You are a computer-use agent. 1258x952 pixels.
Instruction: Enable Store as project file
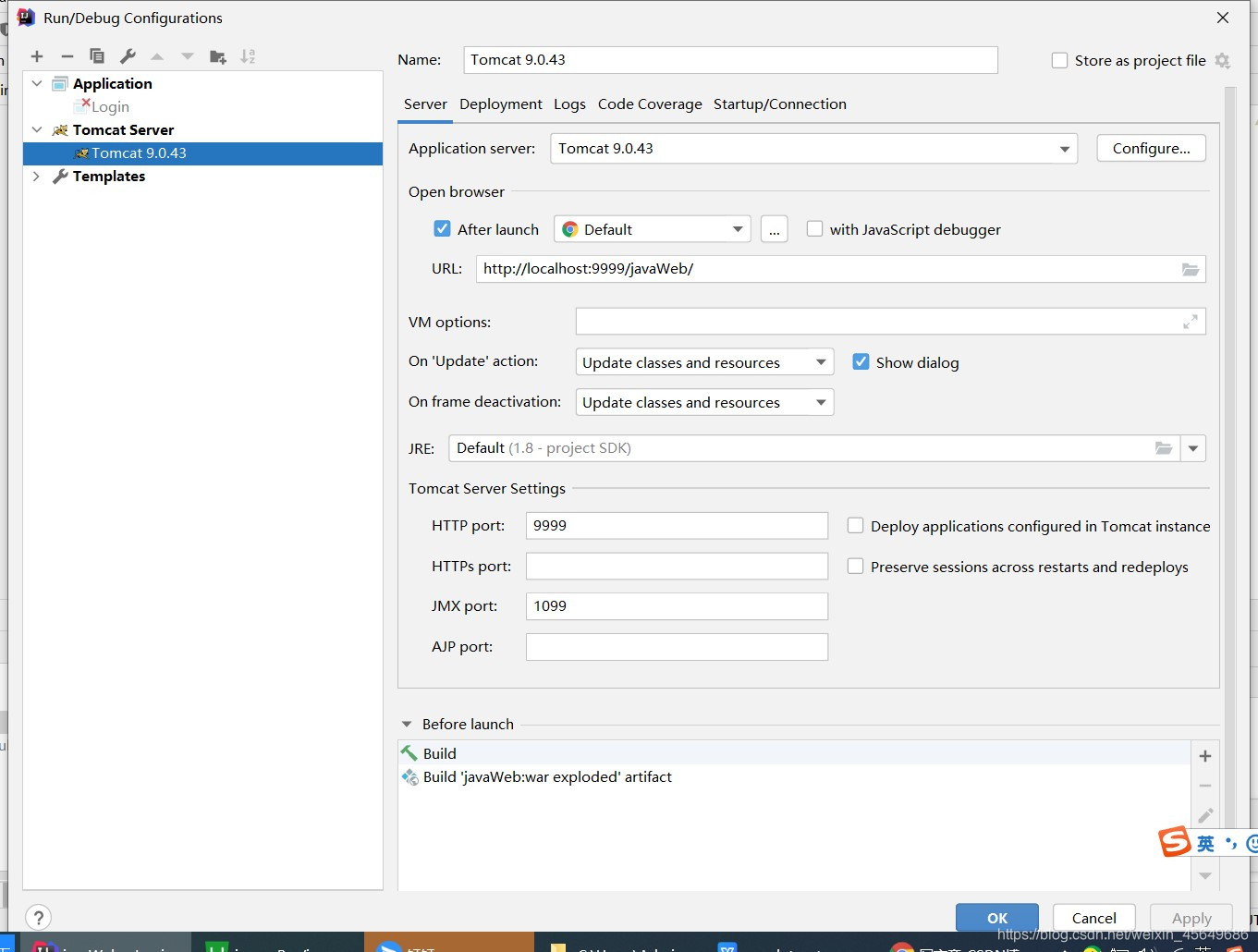tap(1060, 60)
